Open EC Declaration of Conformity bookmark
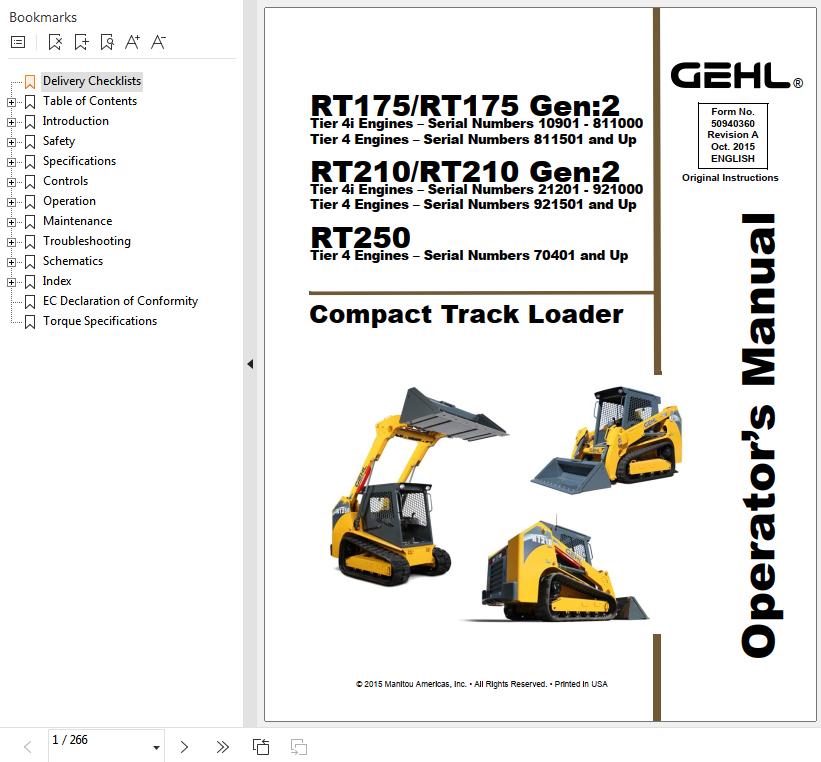The height and width of the screenshot is (762, 821). pos(120,301)
